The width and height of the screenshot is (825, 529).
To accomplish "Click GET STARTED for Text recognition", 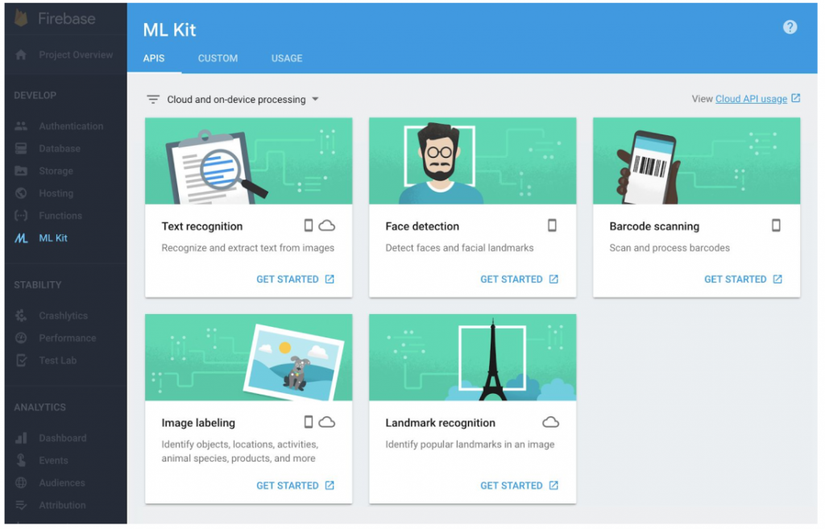I will pos(295,279).
